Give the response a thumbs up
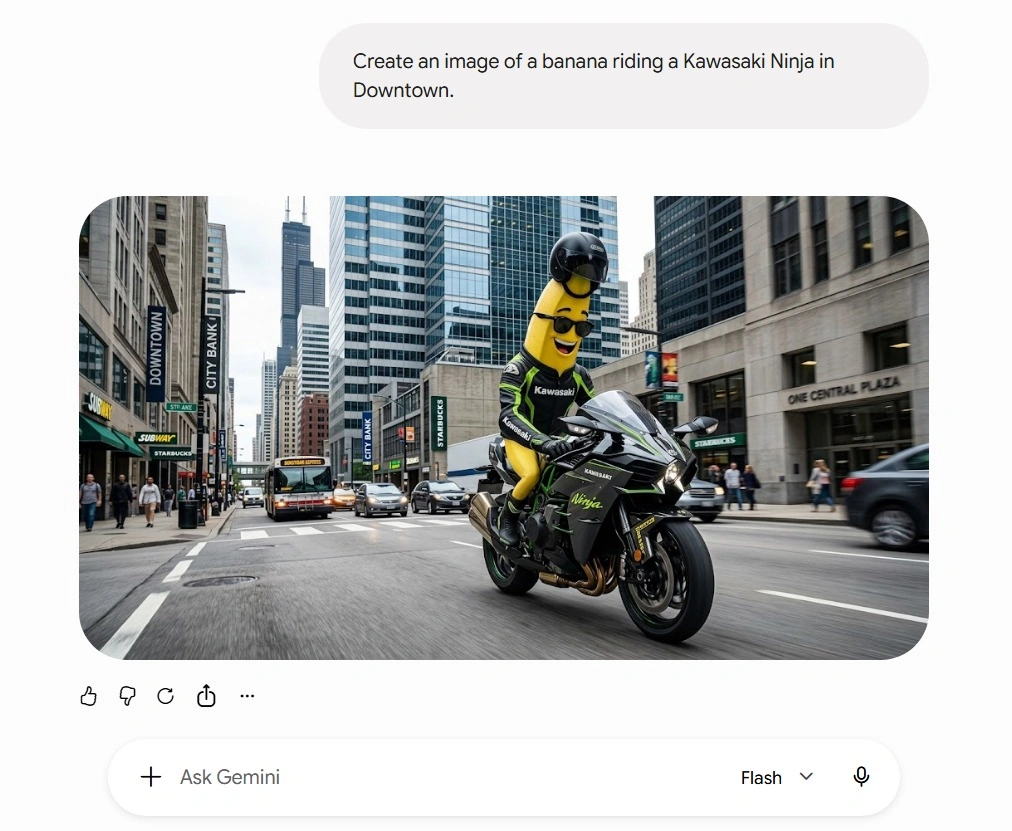Screen dimensions: 1012x831 pyautogui.click(x=88, y=696)
